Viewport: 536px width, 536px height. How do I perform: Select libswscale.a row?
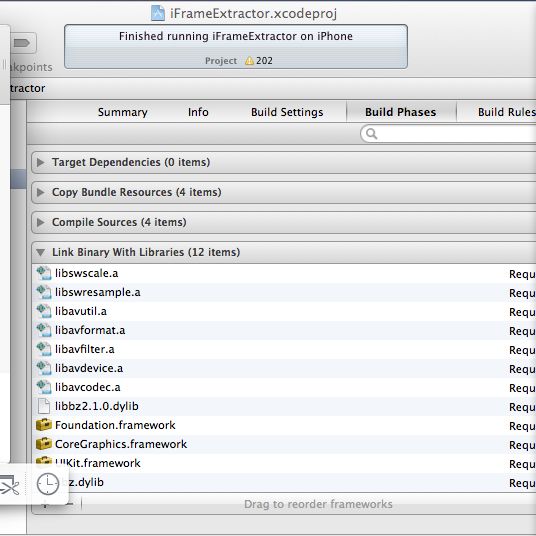pos(284,273)
